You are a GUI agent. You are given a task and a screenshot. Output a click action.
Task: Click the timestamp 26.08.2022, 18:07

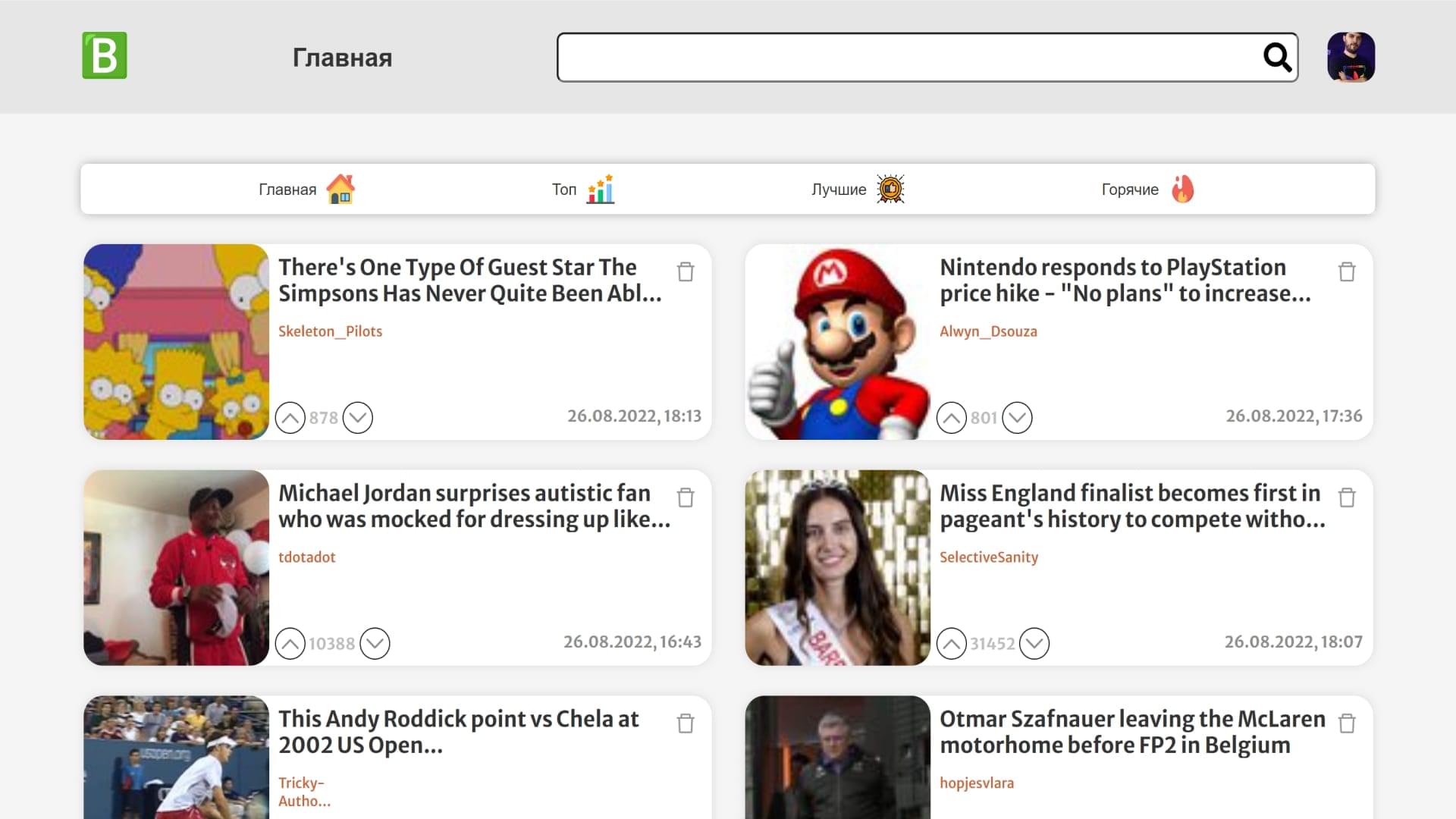coord(1293,642)
